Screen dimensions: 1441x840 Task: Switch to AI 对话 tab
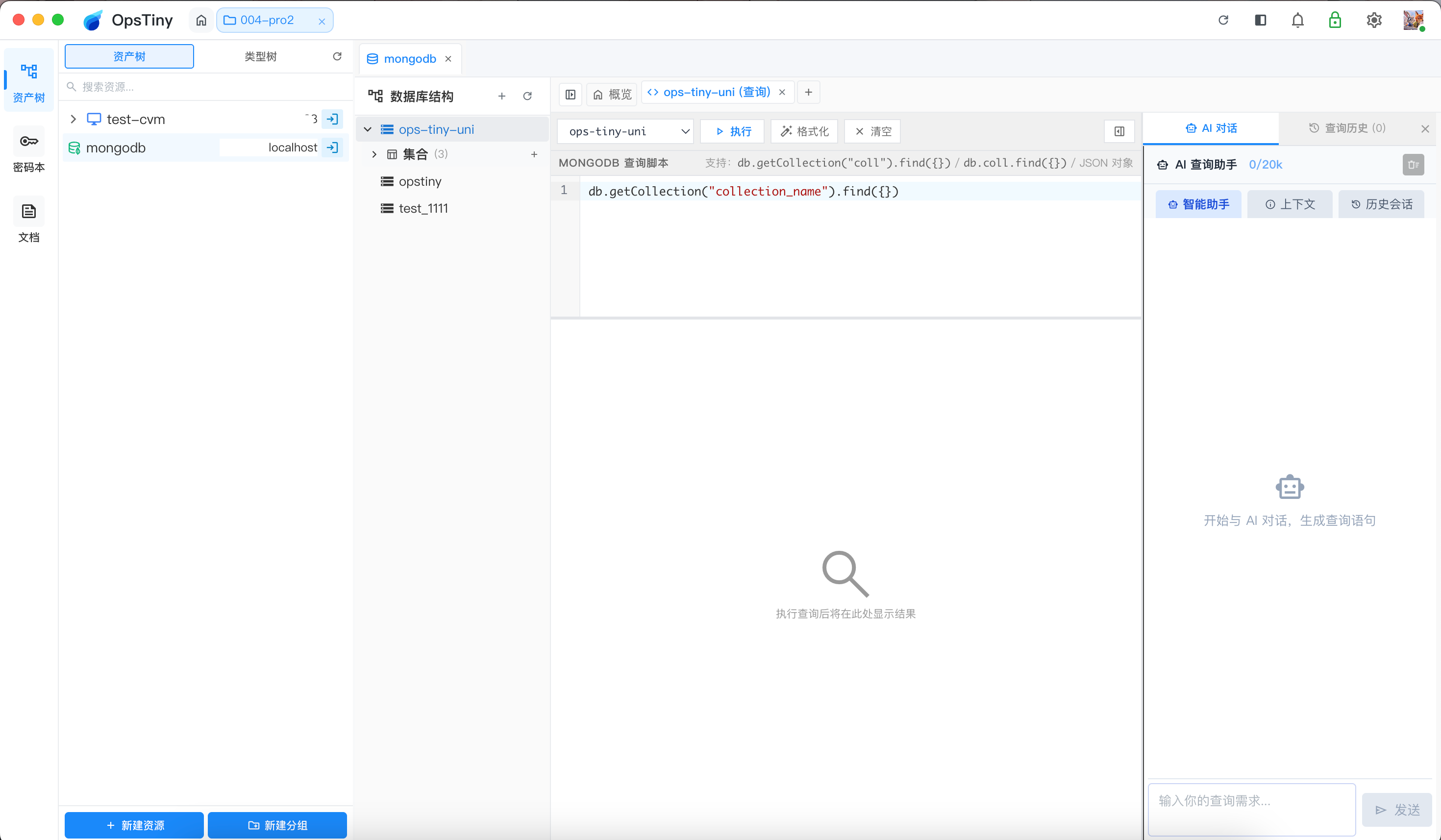tap(1211, 128)
